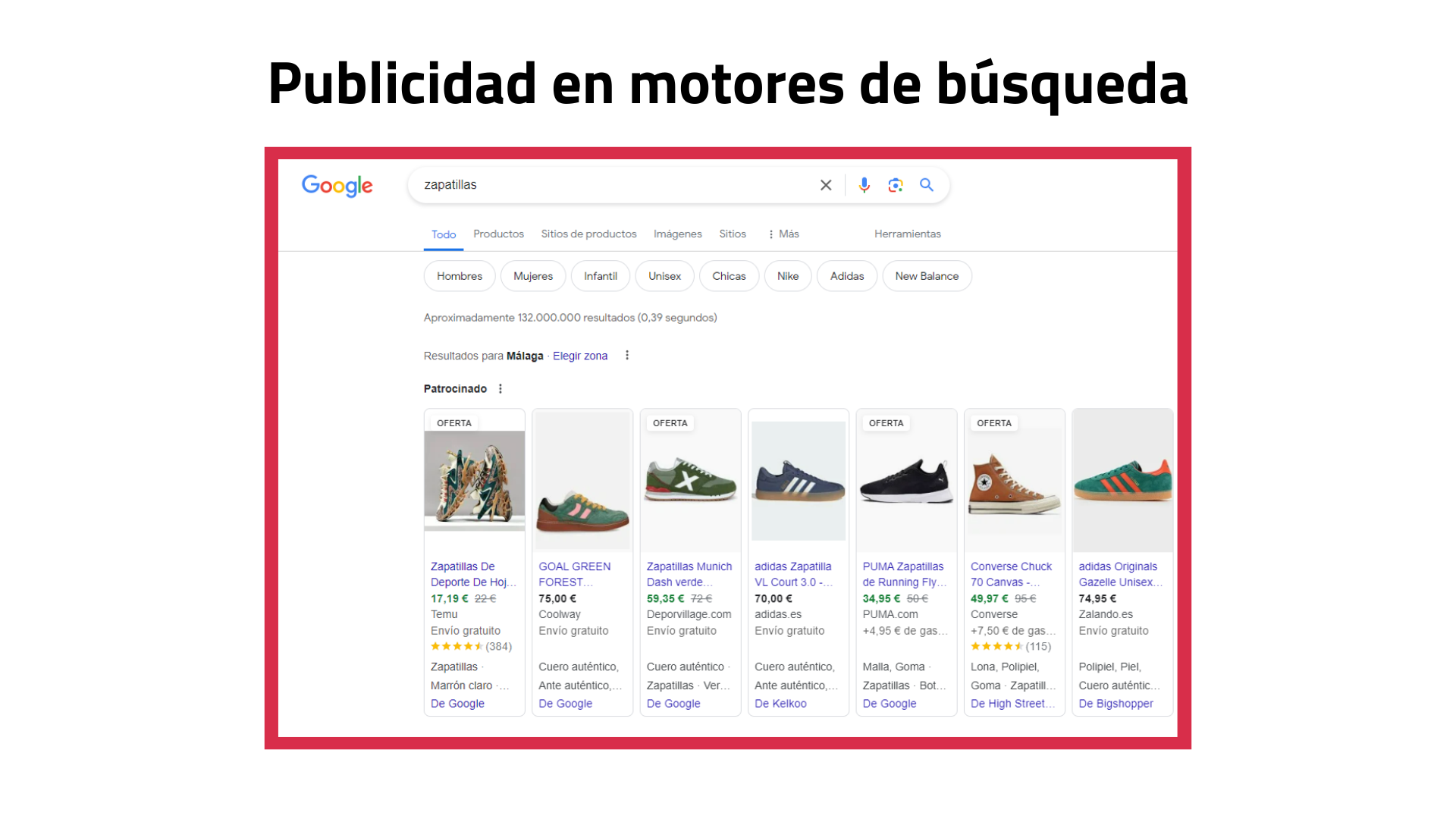
Task: Click the (115) star rating
Action: (1011, 647)
